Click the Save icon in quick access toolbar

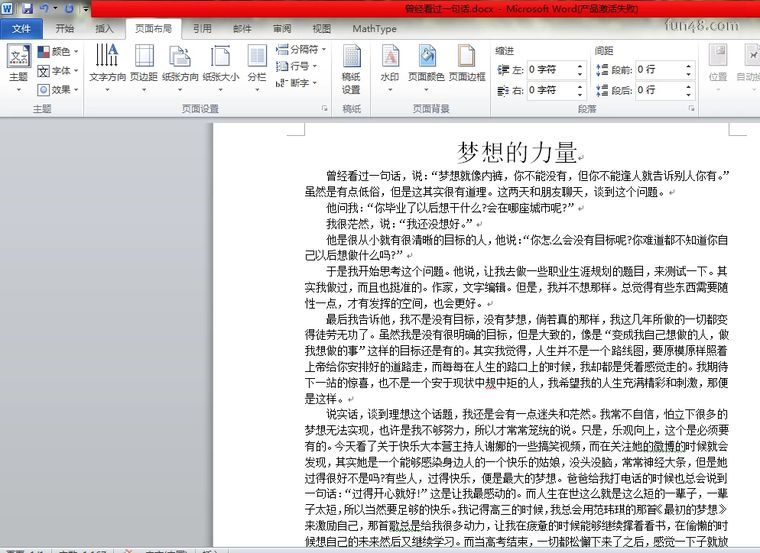coord(27,8)
